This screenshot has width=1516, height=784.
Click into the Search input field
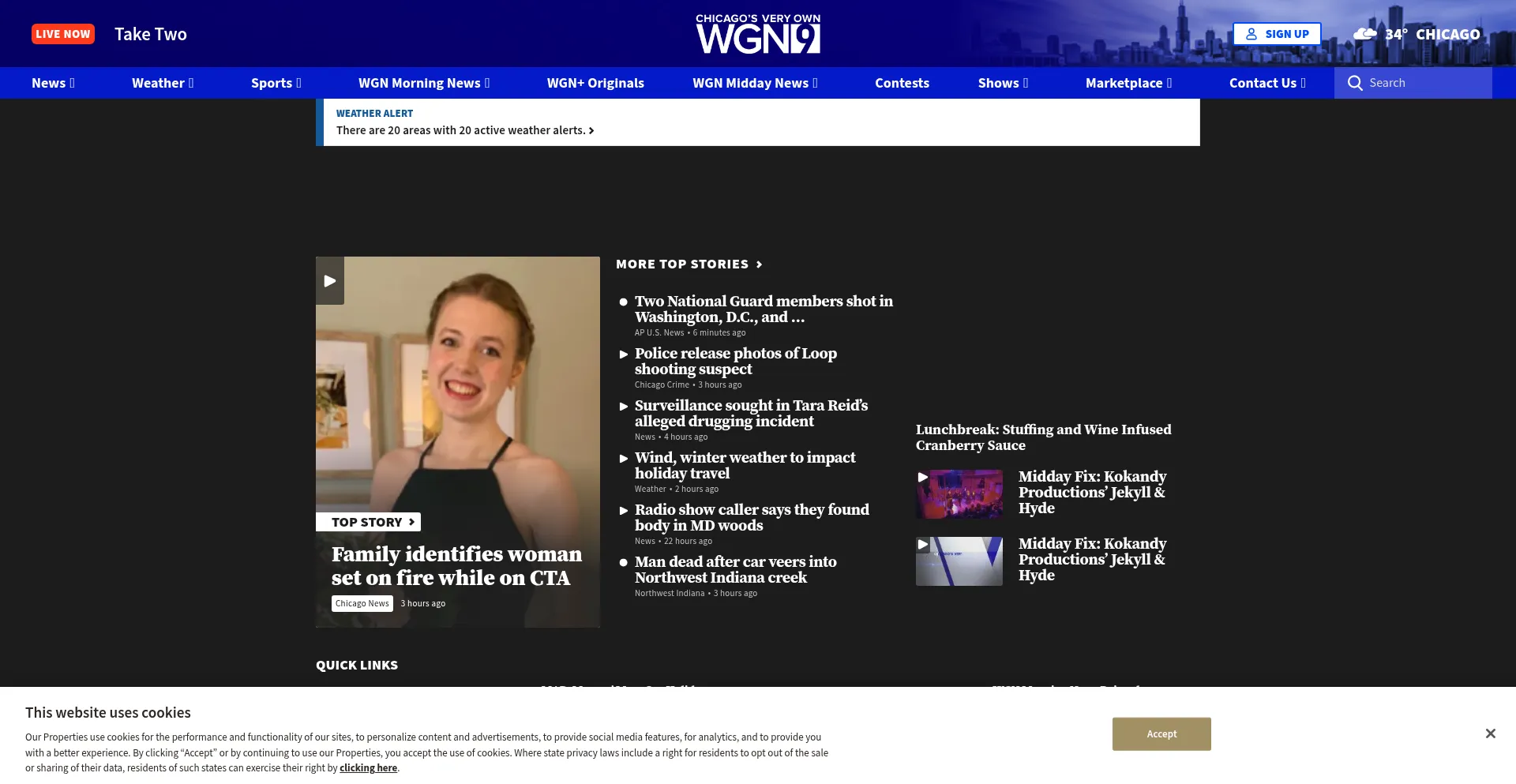click(x=1425, y=83)
